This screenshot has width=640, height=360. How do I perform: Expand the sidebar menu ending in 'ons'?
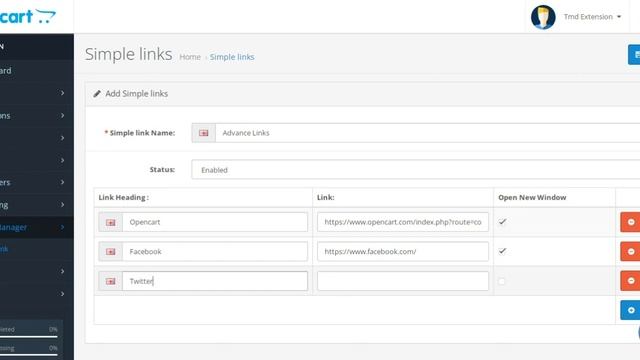pos(37,116)
